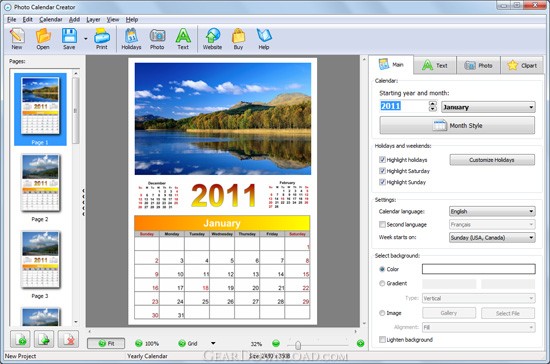Switch to the Clipart tab
Viewport: 550px width, 364px height.
coord(522,65)
